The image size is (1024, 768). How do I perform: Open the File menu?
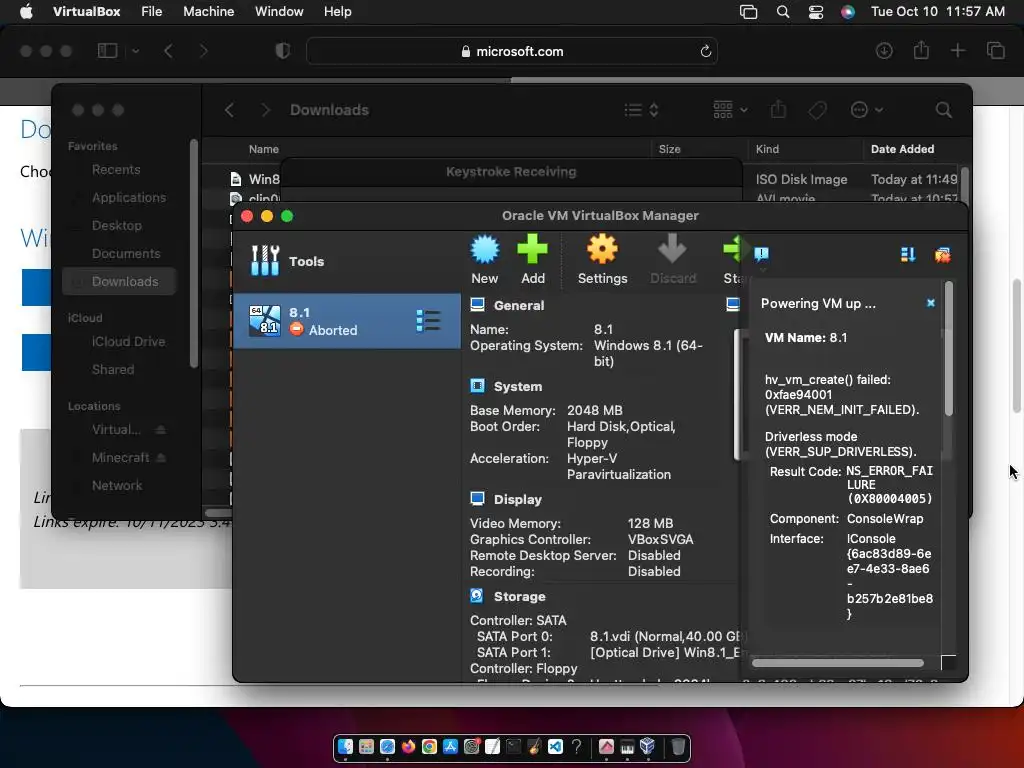coord(152,12)
